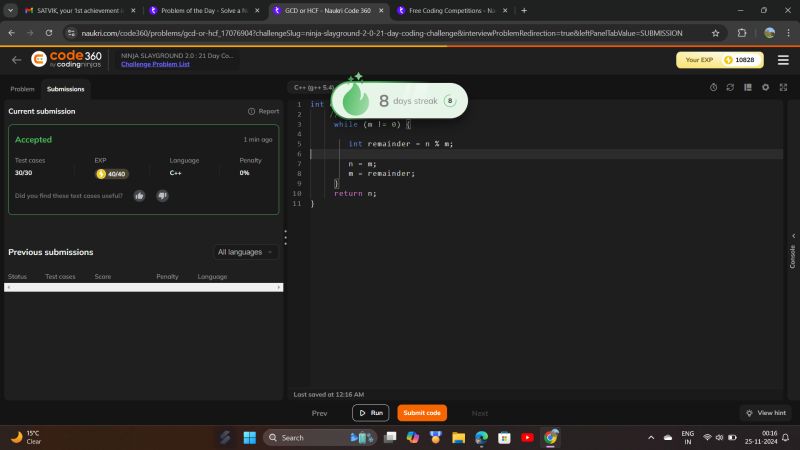Open the timer clock icon in editor toolbar
The height and width of the screenshot is (450, 800).
coord(713,88)
